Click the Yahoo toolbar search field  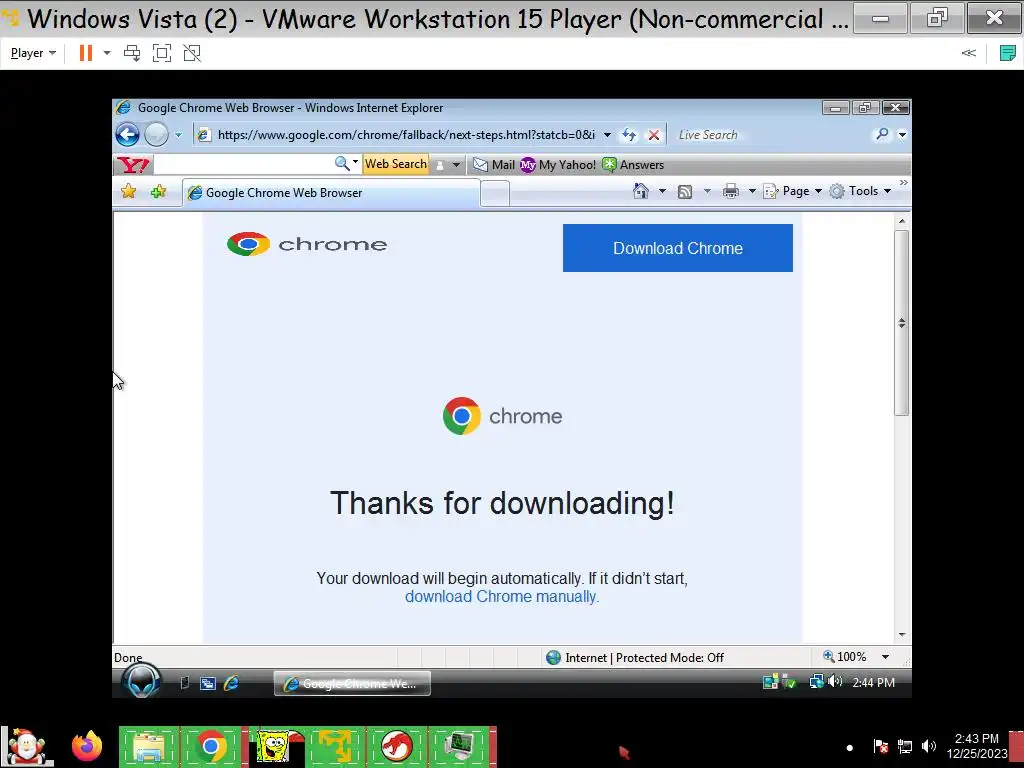pyautogui.click(x=244, y=164)
